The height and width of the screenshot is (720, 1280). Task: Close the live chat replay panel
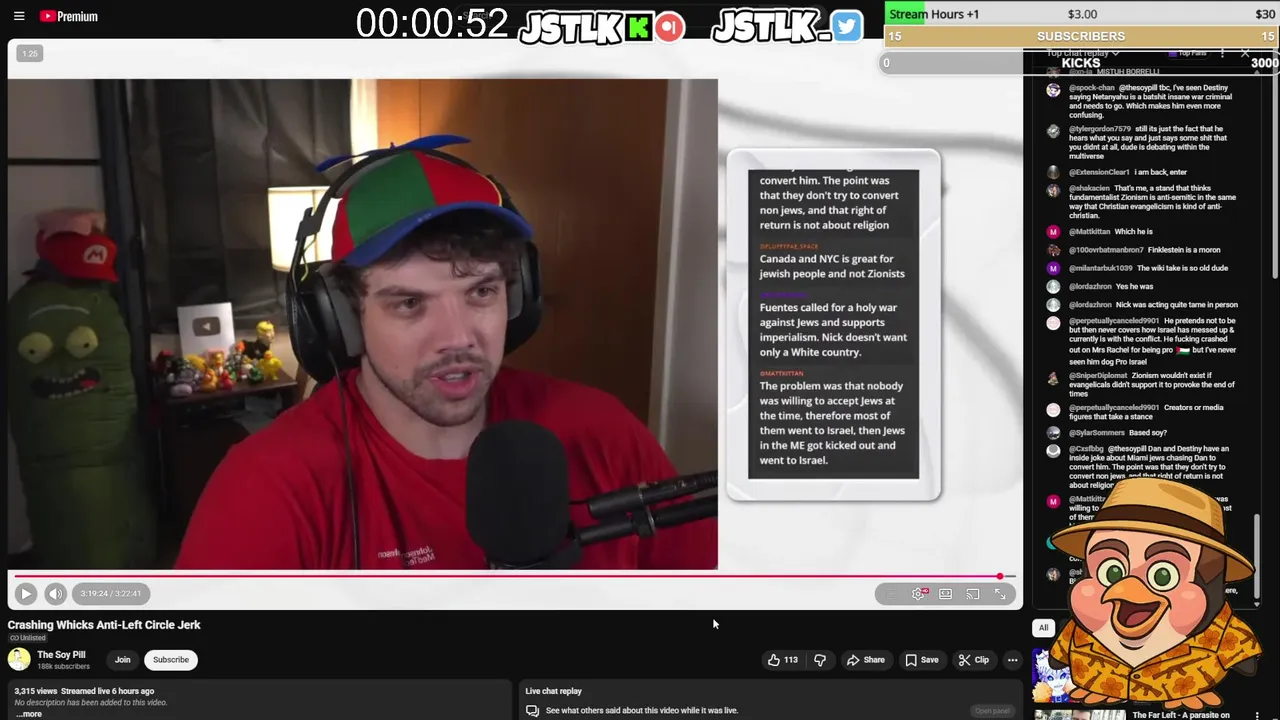tap(1245, 53)
